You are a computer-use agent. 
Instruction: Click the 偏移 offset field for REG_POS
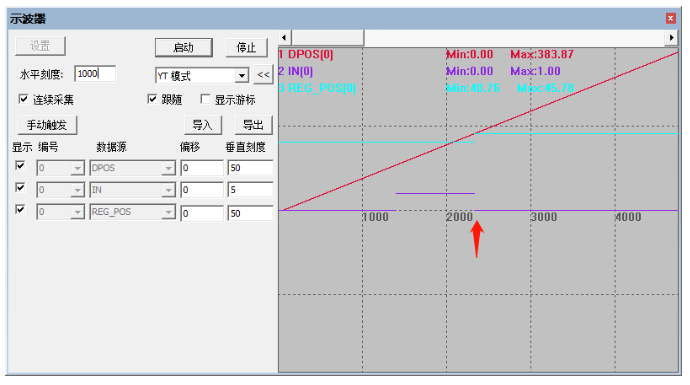tap(202, 213)
